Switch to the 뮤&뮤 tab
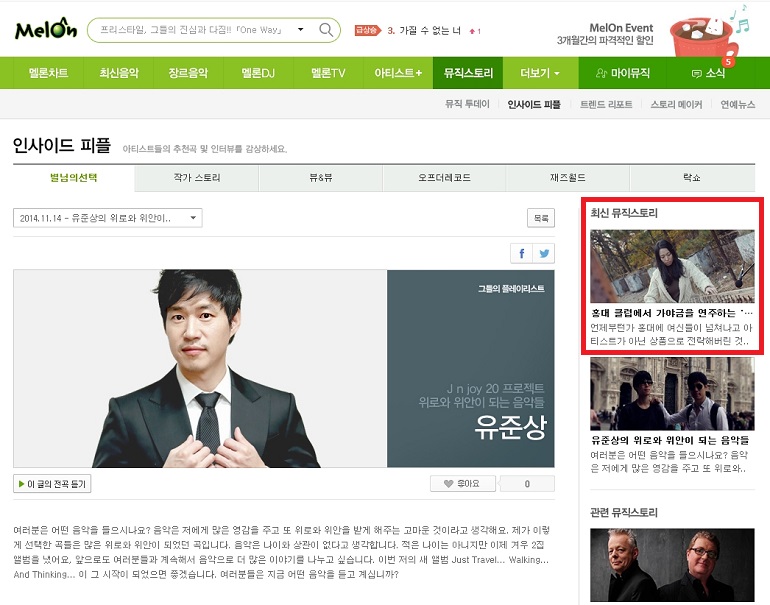This screenshot has width=770, height=605. pos(320,178)
